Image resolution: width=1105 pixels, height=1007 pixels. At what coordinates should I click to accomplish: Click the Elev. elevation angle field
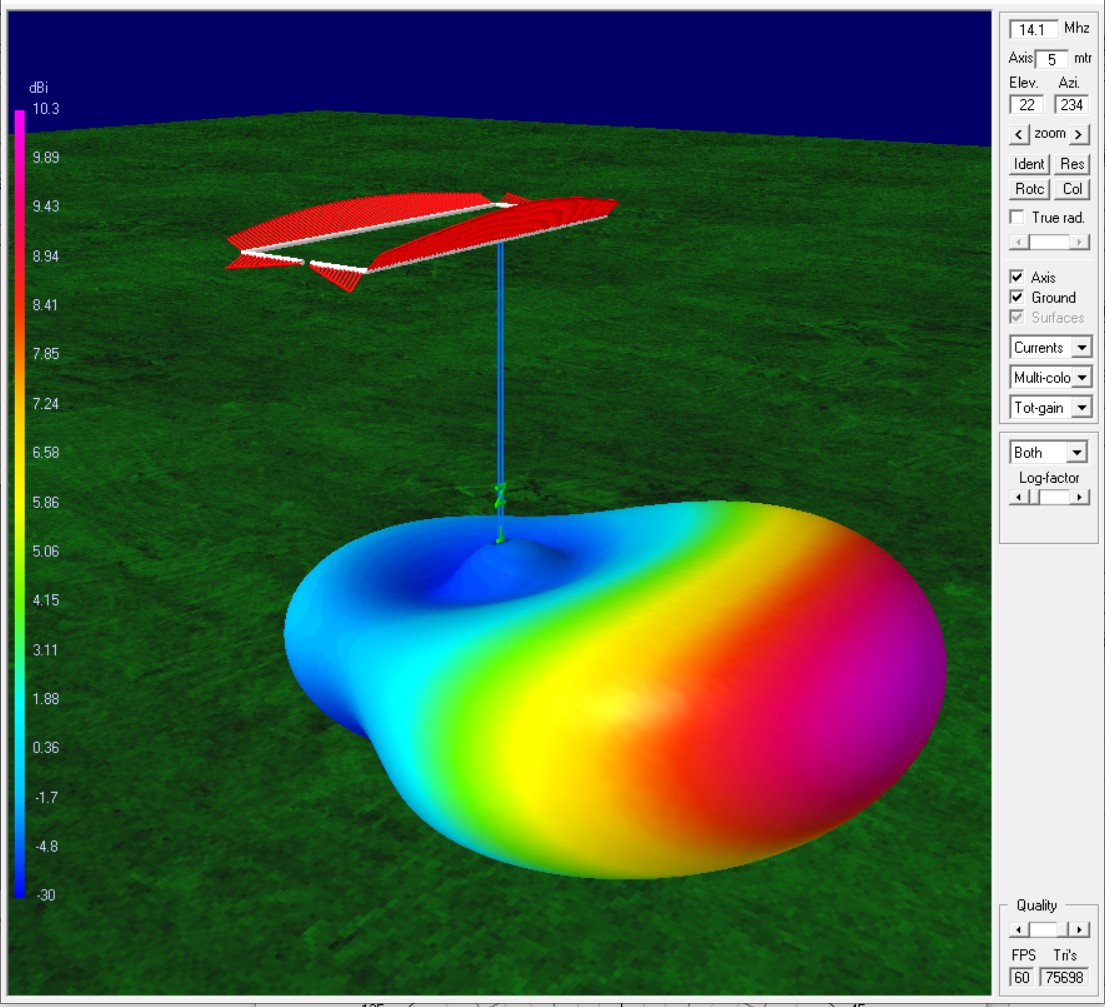pos(1027,105)
